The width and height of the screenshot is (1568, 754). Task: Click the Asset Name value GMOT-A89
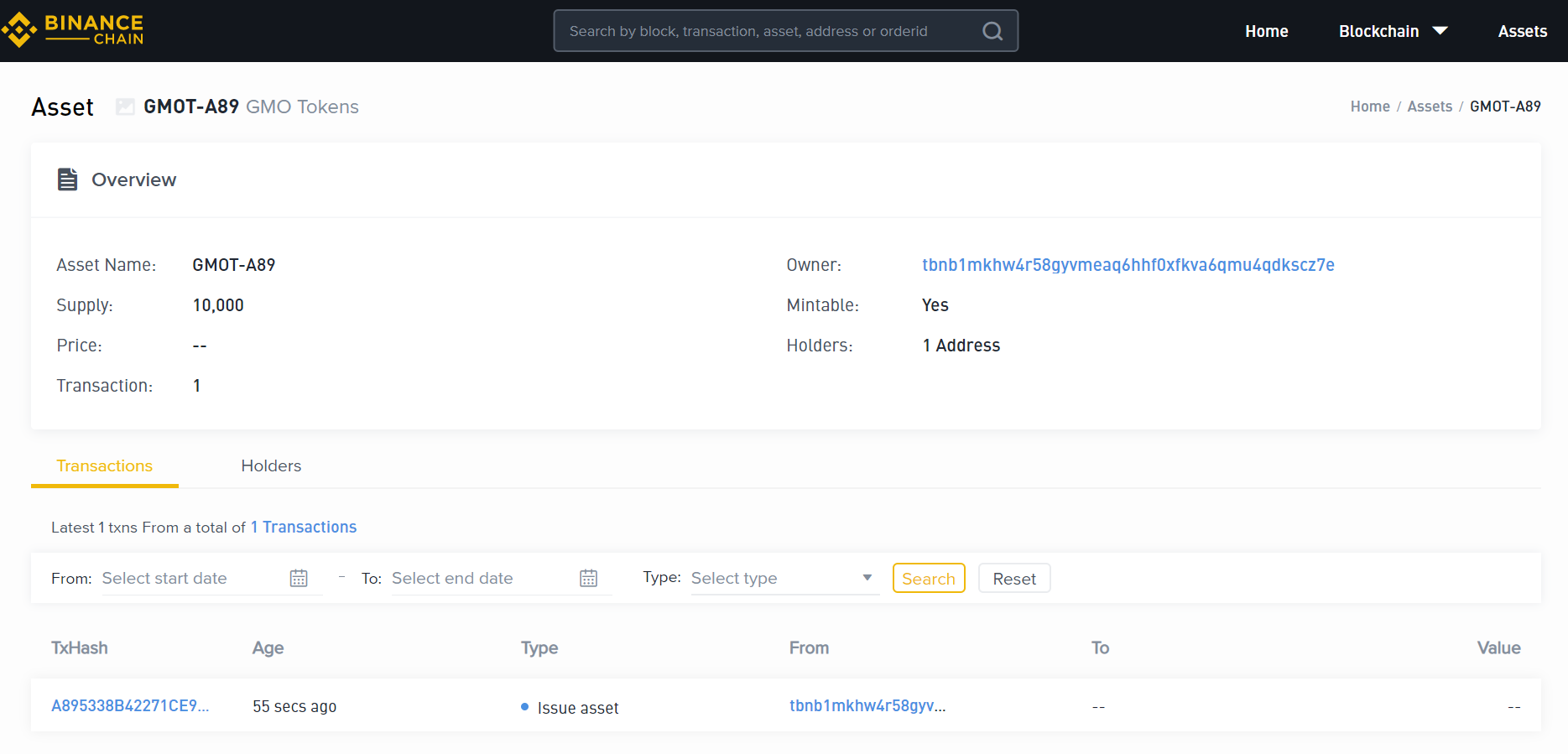[x=234, y=265]
